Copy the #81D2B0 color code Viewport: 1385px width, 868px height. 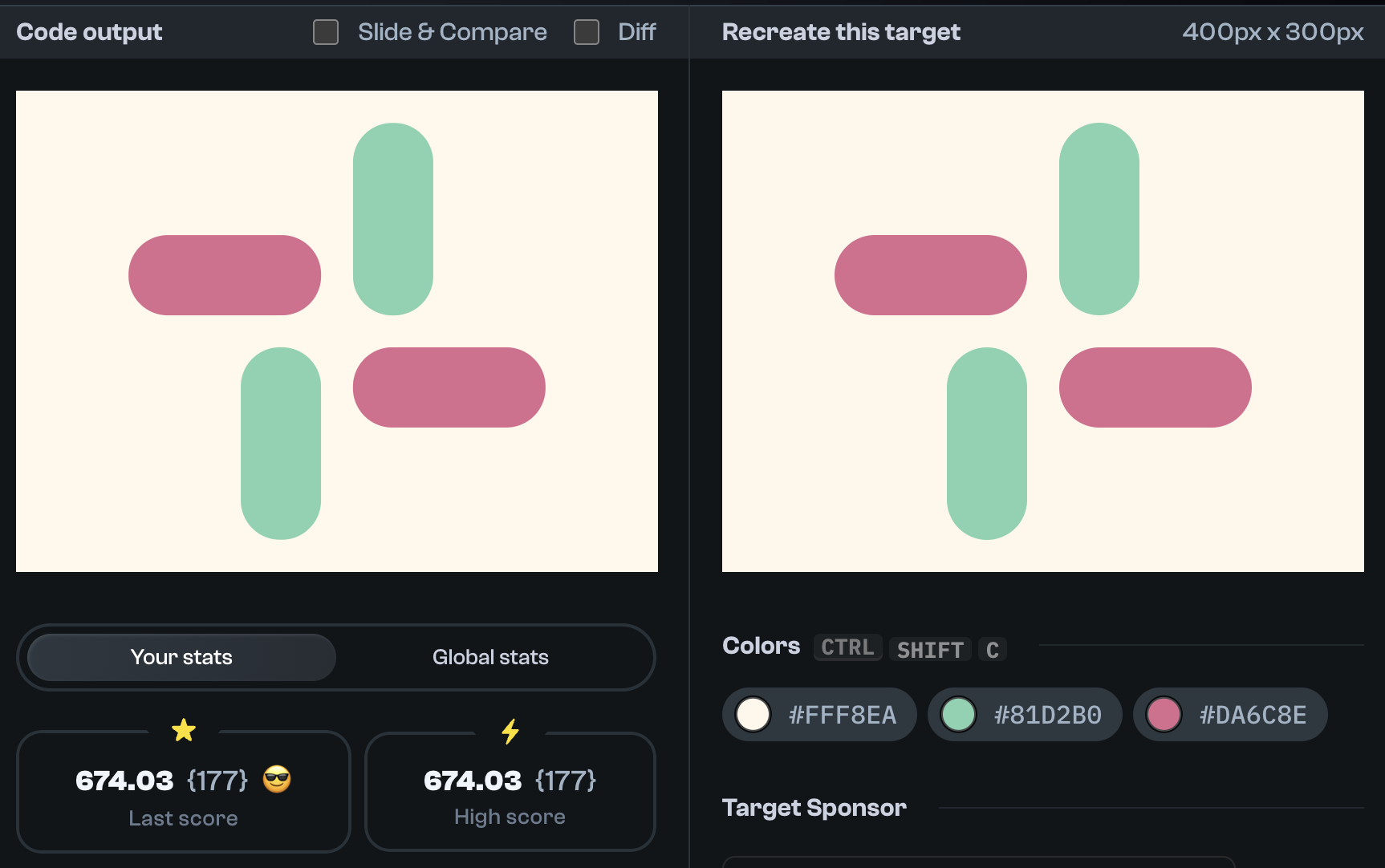click(x=1025, y=714)
